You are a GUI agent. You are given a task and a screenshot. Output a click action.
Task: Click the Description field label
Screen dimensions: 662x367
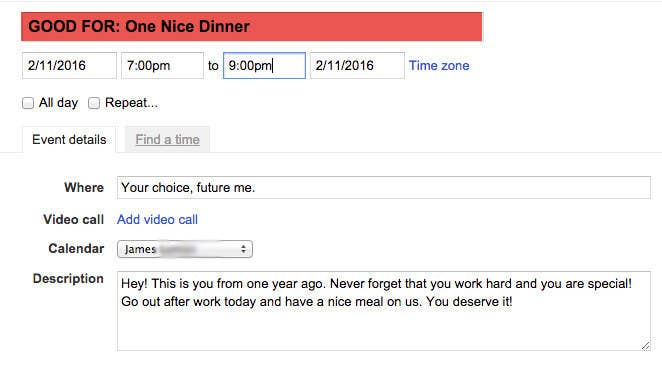68,279
